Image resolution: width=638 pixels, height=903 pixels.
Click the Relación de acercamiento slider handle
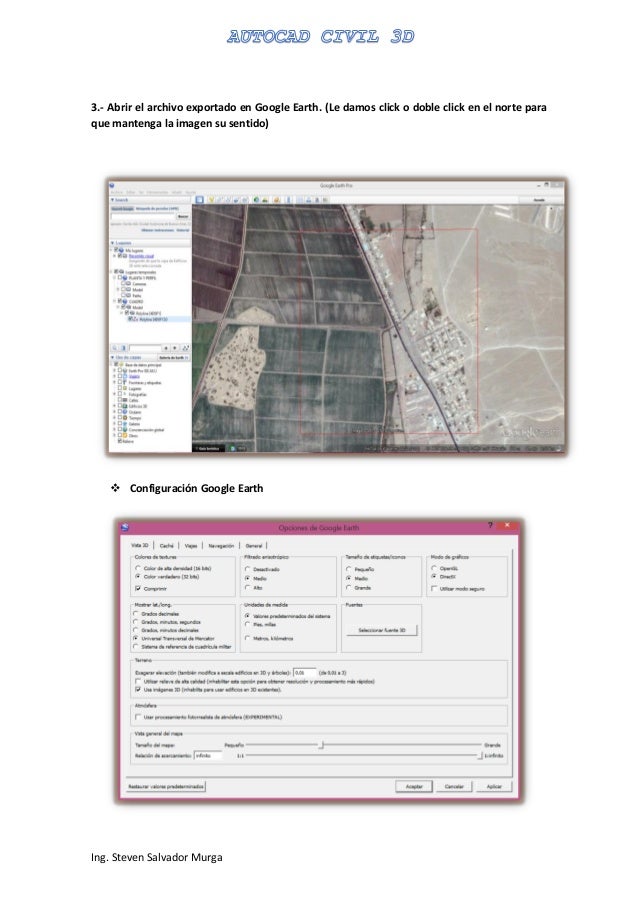point(480,755)
